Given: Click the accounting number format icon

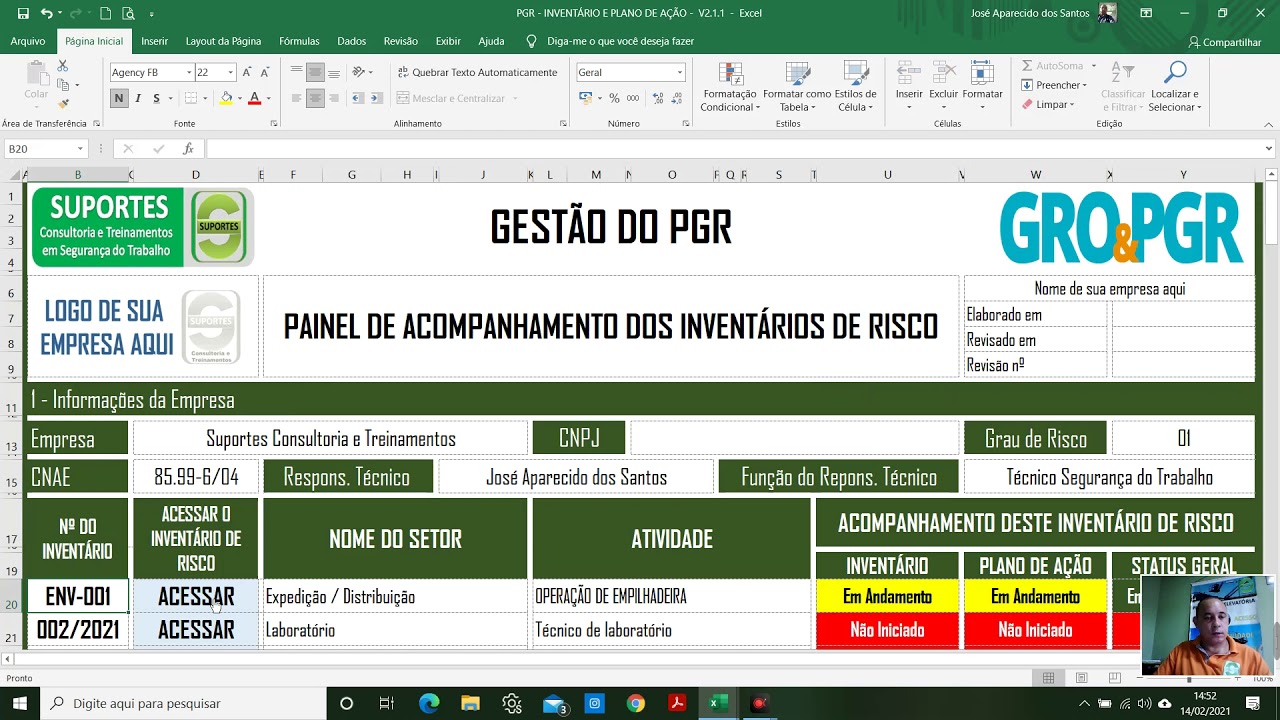Looking at the screenshot, I should (586, 98).
